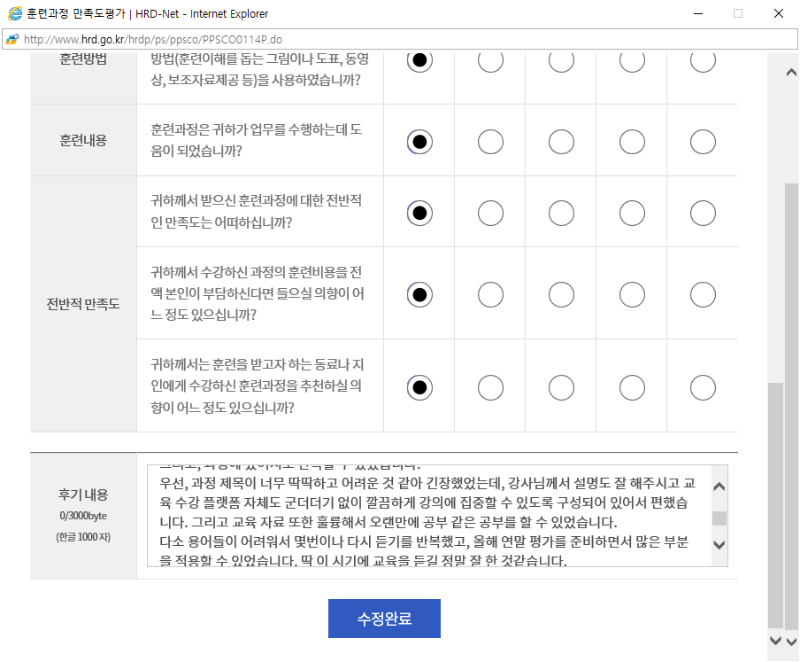Viewport: 800px width, 662px height.
Task: Select second option for the recommendation question
Action: 490,388
